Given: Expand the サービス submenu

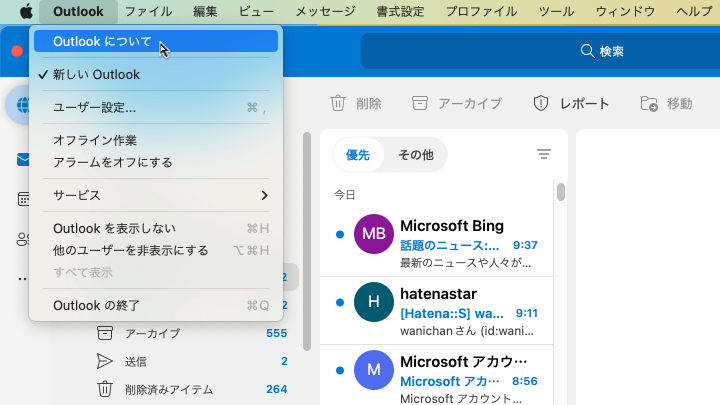Looking at the screenshot, I should [x=156, y=195].
